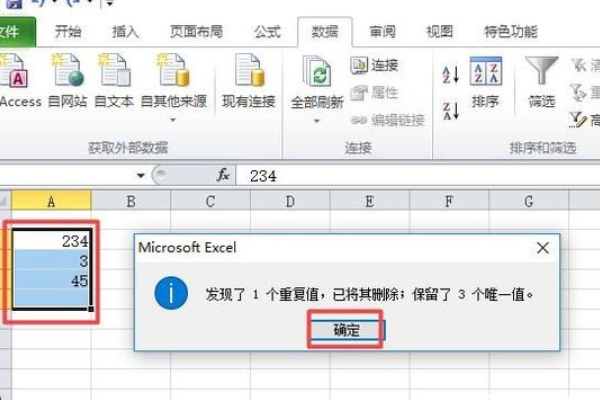Switch to the 视图 view tab
This screenshot has width=600, height=400.
tap(440, 32)
